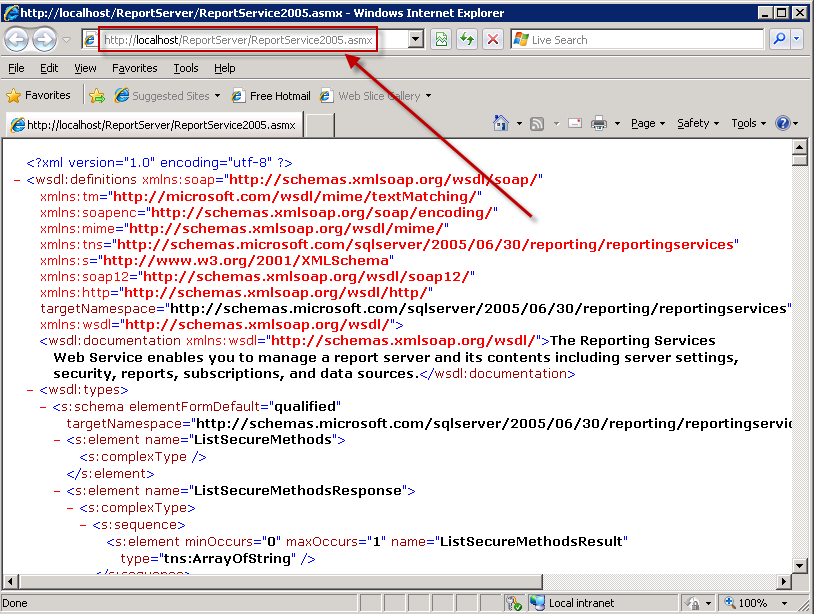Click the Refresh icon beside the address bar
The height and width of the screenshot is (614, 814).
(468, 39)
